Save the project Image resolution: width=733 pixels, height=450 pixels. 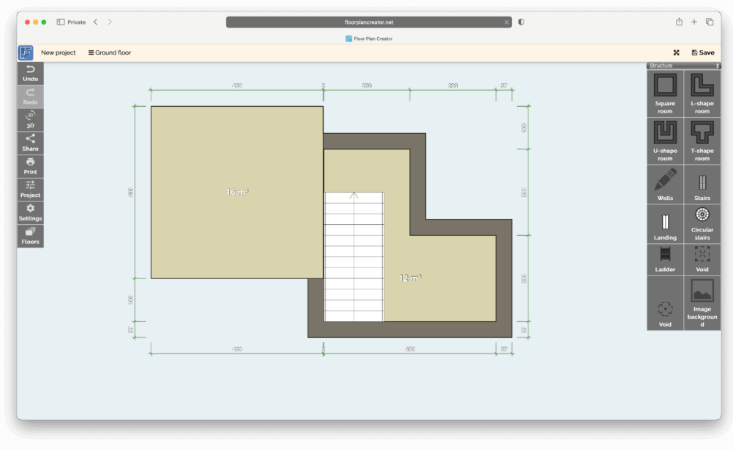click(x=703, y=52)
